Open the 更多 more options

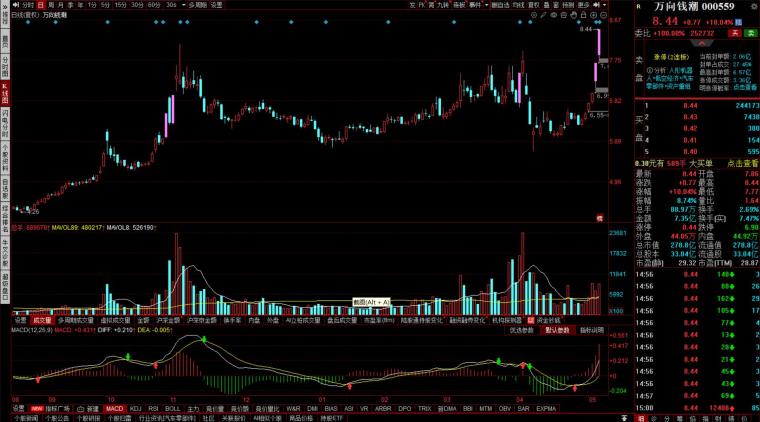point(584,5)
